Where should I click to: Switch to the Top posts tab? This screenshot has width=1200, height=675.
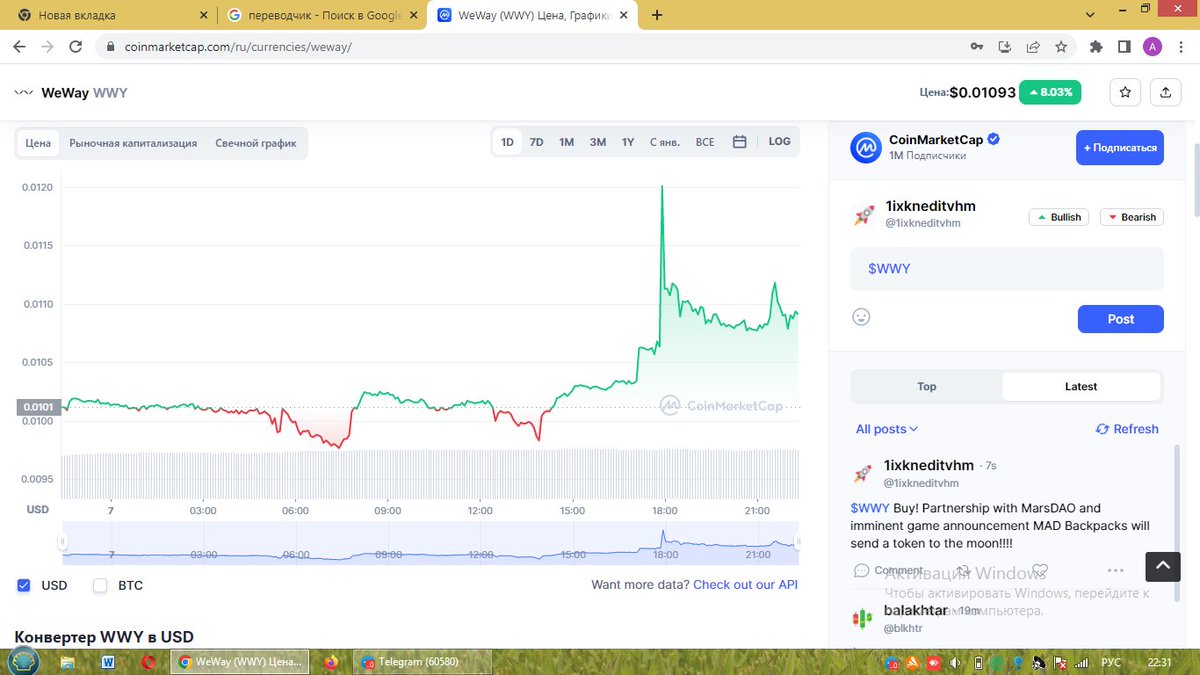(926, 386)
